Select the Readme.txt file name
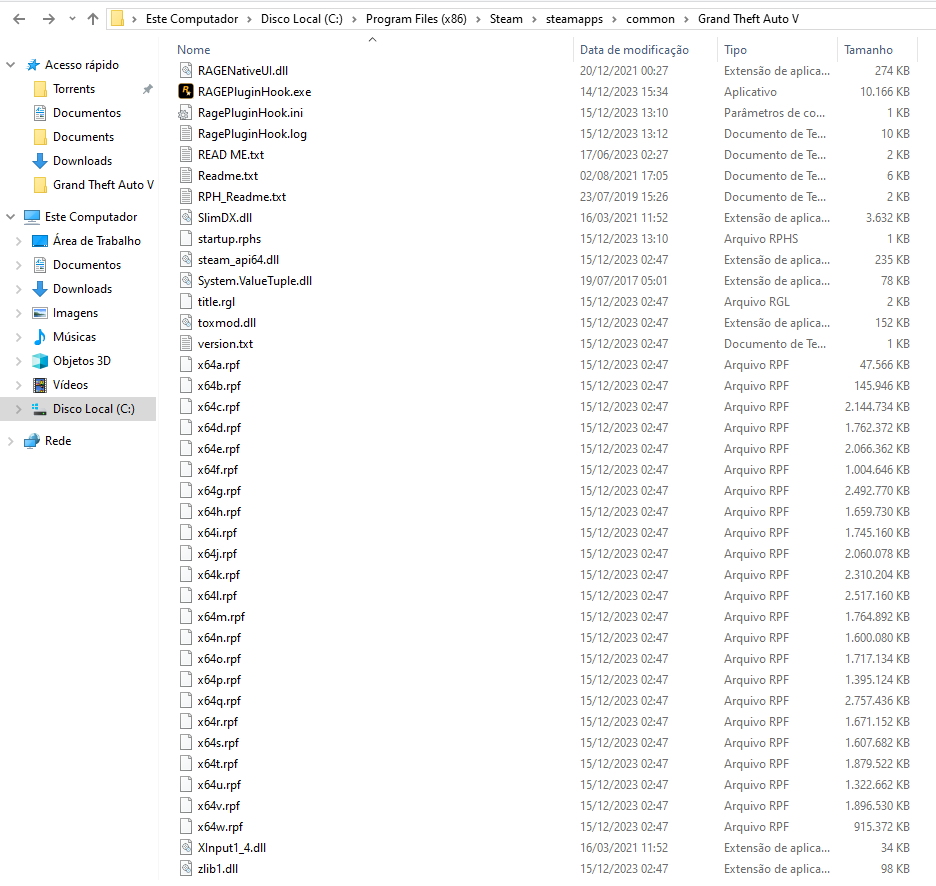936x886 pixels. 228,176
